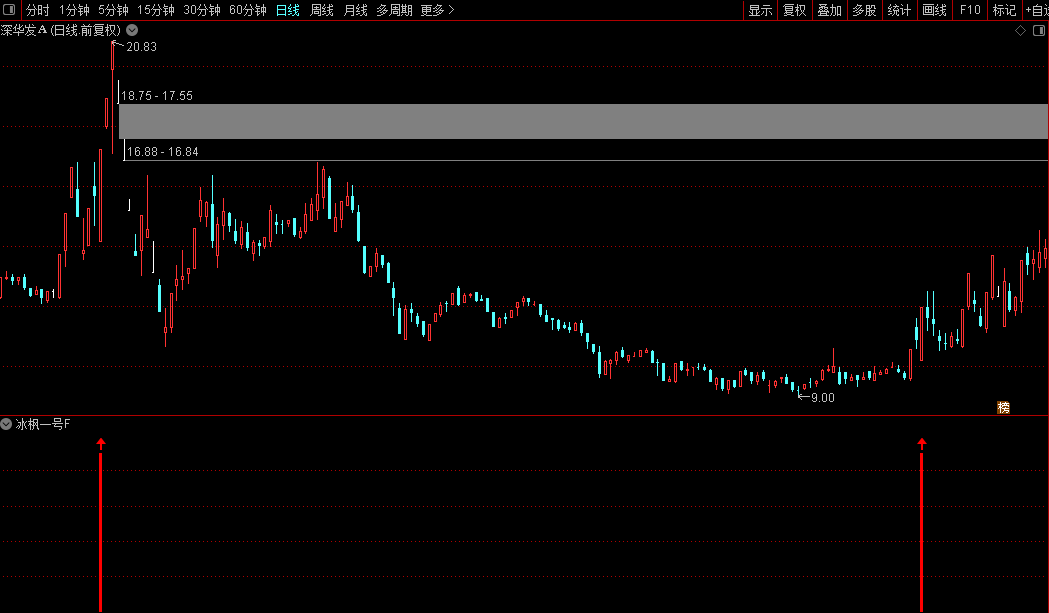Open the F10 company info
Screen dimensions: 1049x613
click(970, 10)
